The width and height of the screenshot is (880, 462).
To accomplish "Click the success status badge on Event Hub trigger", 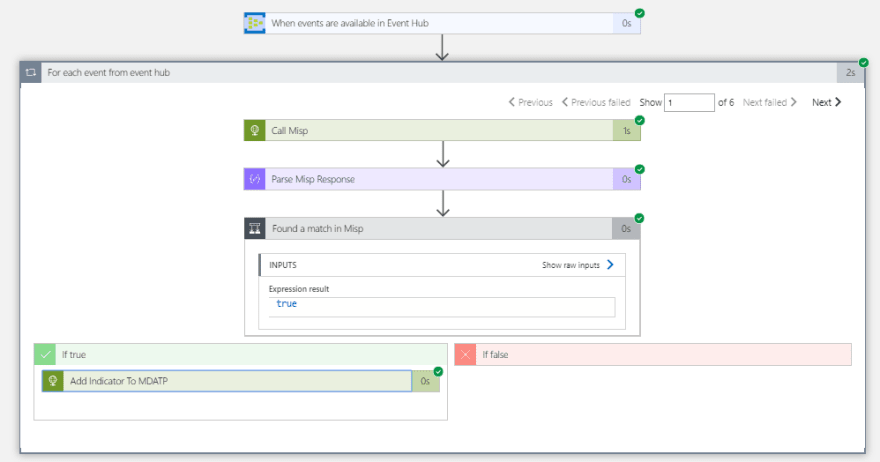I will click(640, 13).
